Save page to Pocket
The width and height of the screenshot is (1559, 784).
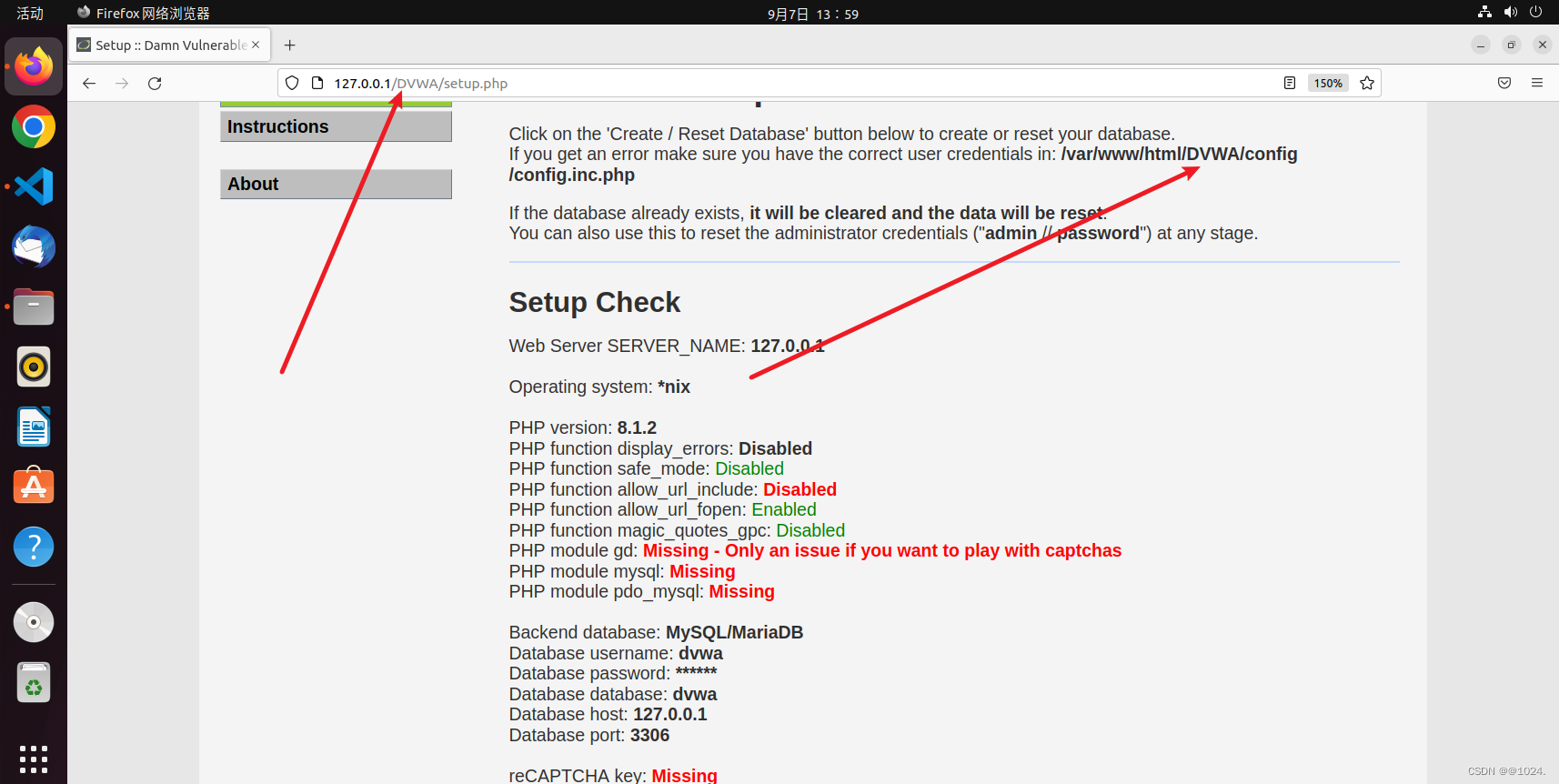click(x=1504, y=83)
